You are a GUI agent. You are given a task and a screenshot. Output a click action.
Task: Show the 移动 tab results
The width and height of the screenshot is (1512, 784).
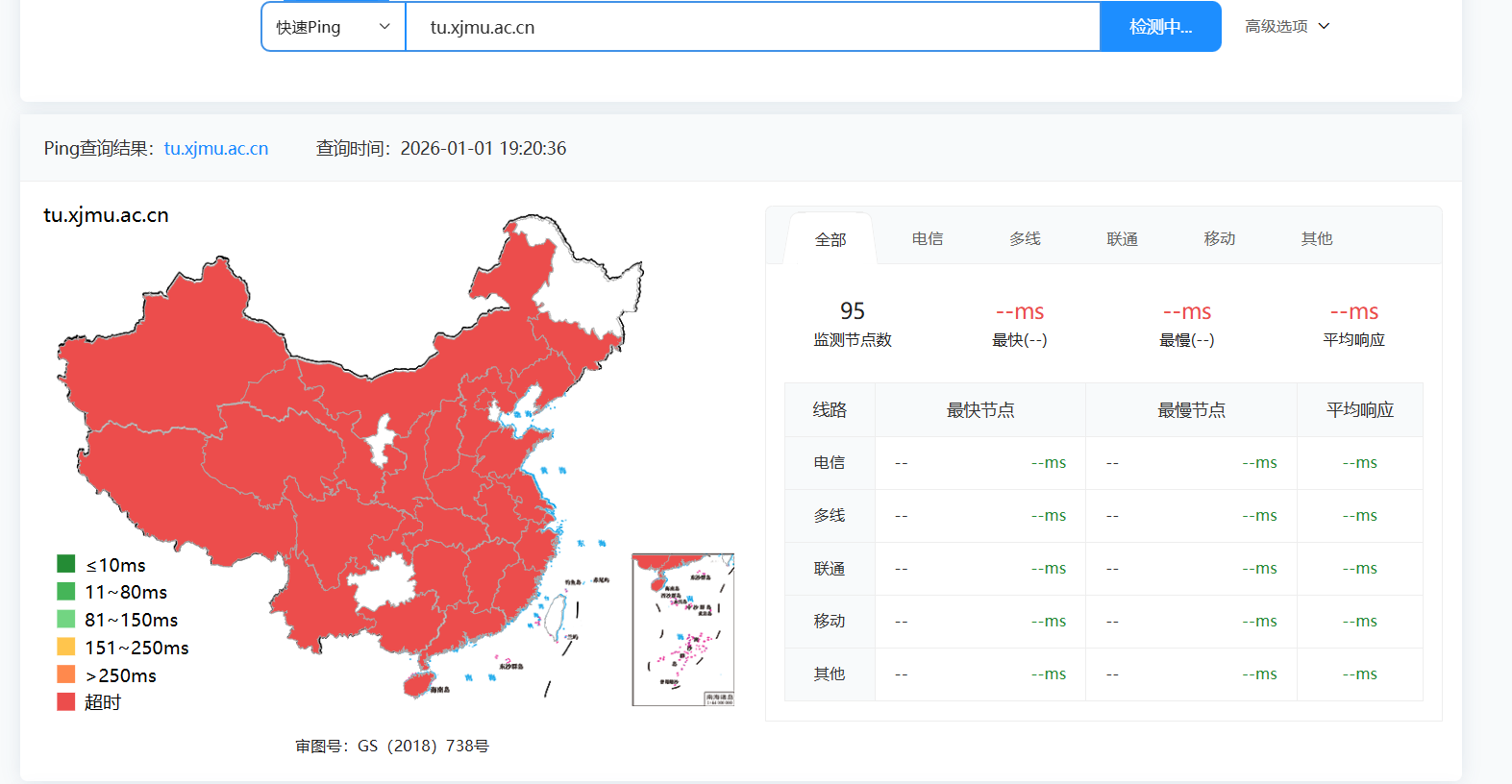pos(1219,239)
